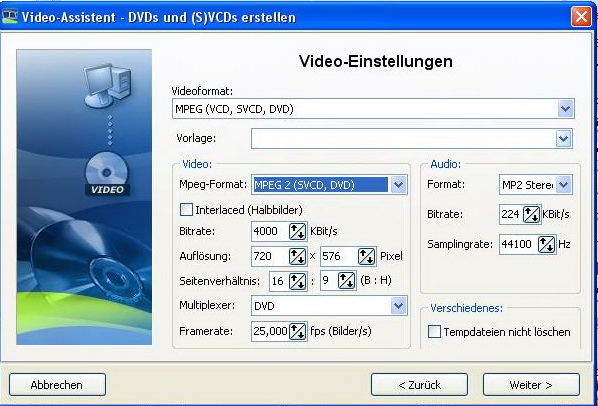Screen dimensions: 598x406
Task: Click the VIDEO disc icon in the sidebar
Action: (107, 175)
